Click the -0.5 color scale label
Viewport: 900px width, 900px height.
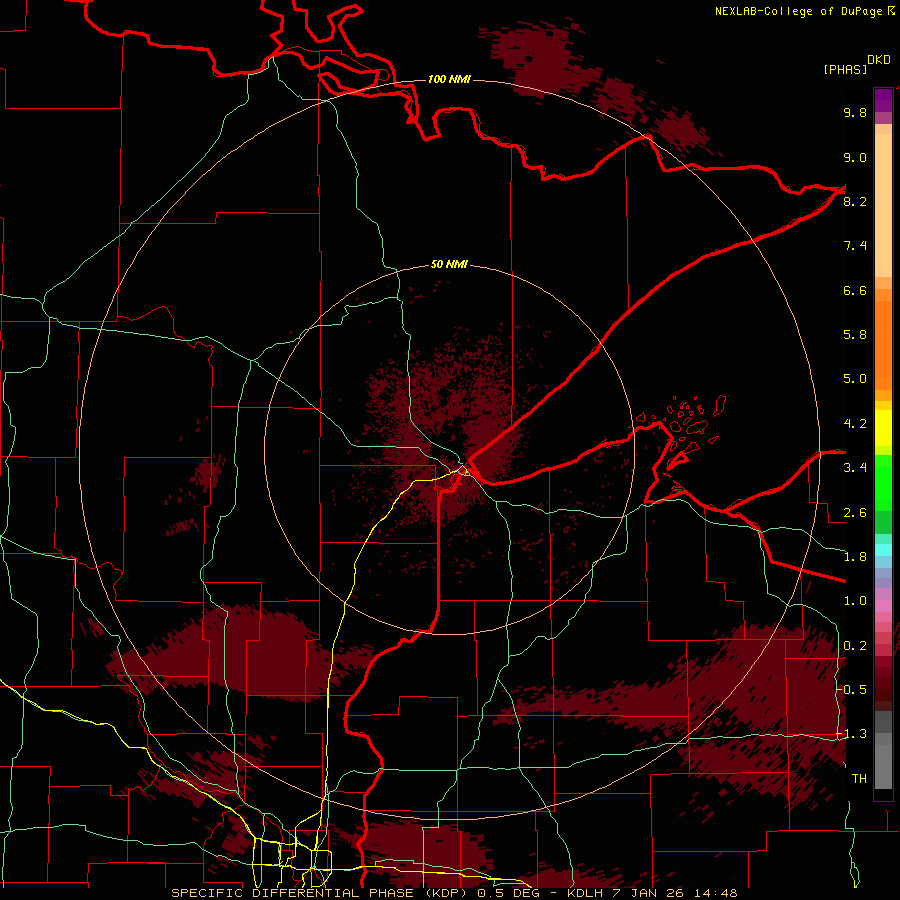pos(853,690)
